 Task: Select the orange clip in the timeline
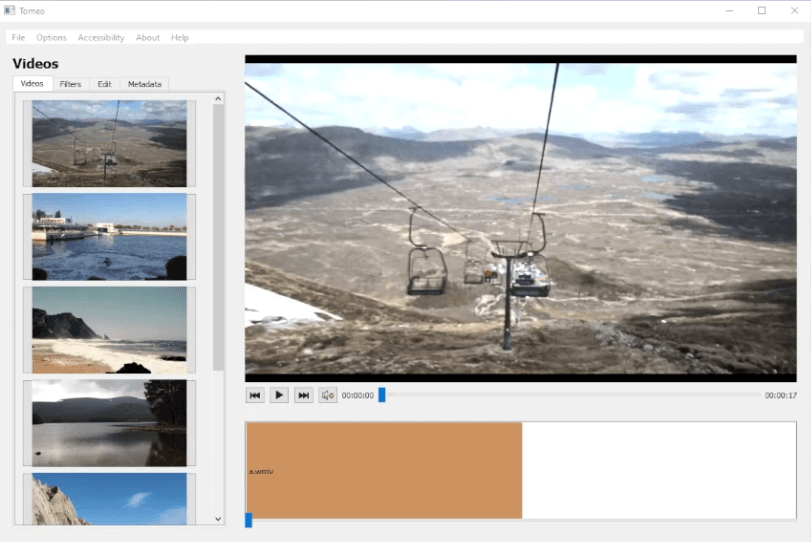pos(384,470)
